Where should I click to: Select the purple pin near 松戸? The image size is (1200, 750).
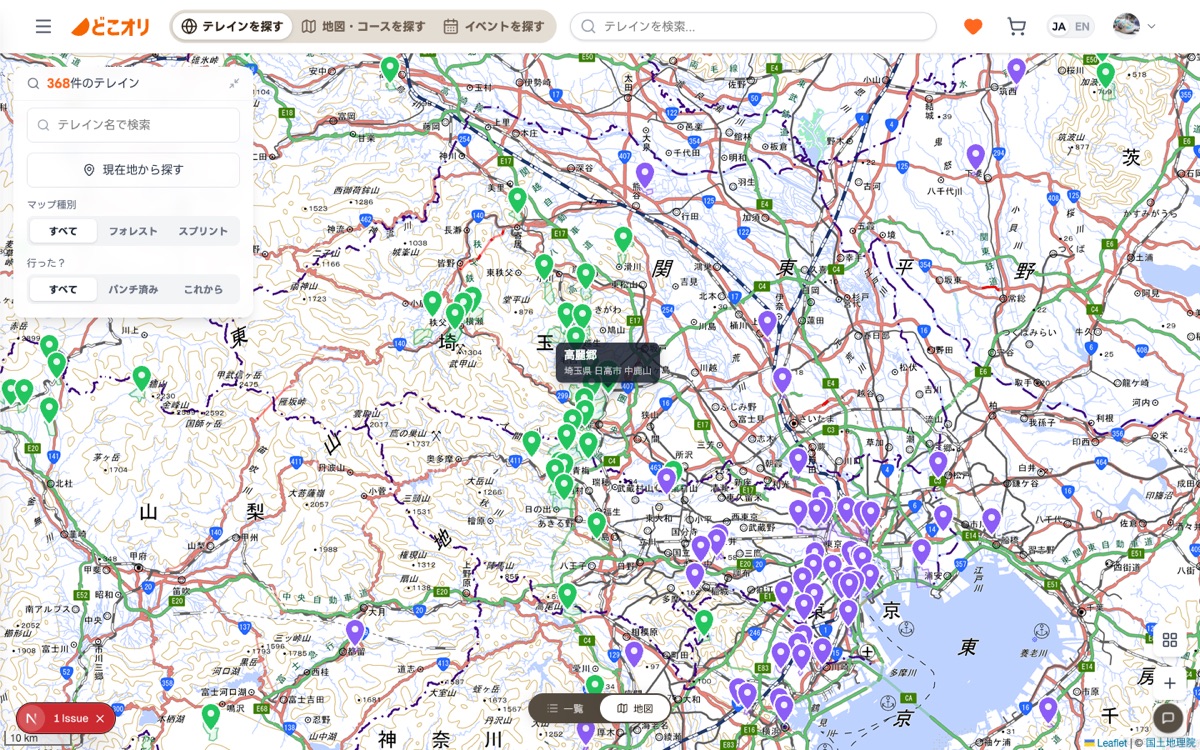tap(938, 464)
